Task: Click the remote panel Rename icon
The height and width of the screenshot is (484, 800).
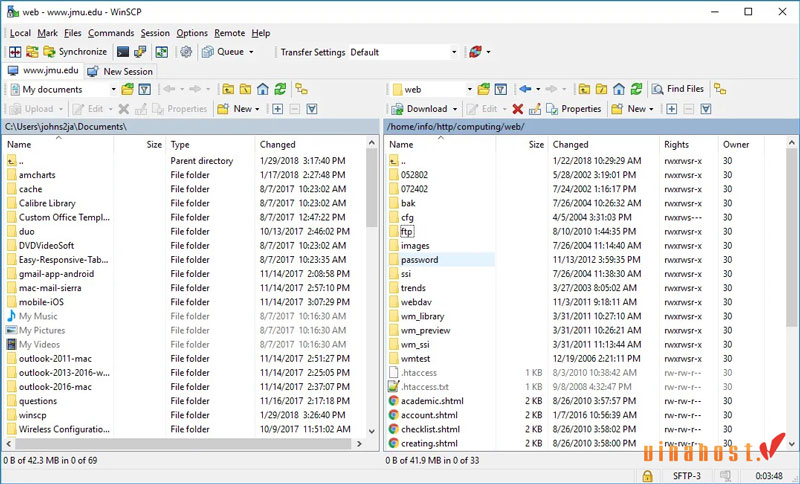Action: (x=535, y=109)
